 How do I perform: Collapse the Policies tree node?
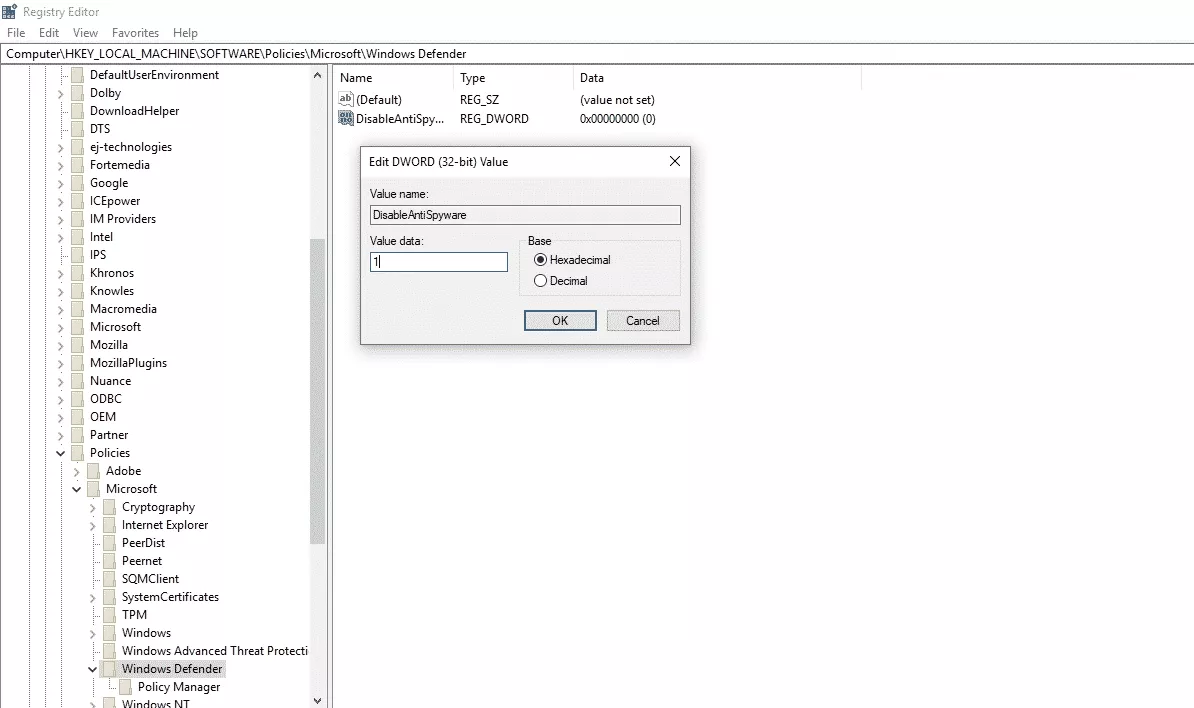[x=61, y=453]
